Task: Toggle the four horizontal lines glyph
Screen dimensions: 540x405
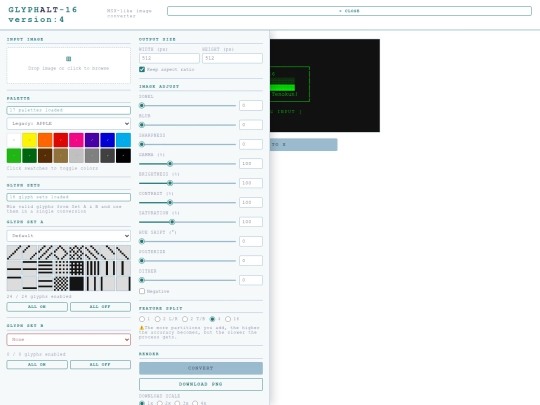Action: pyautogui.click(x=45, y=268)
